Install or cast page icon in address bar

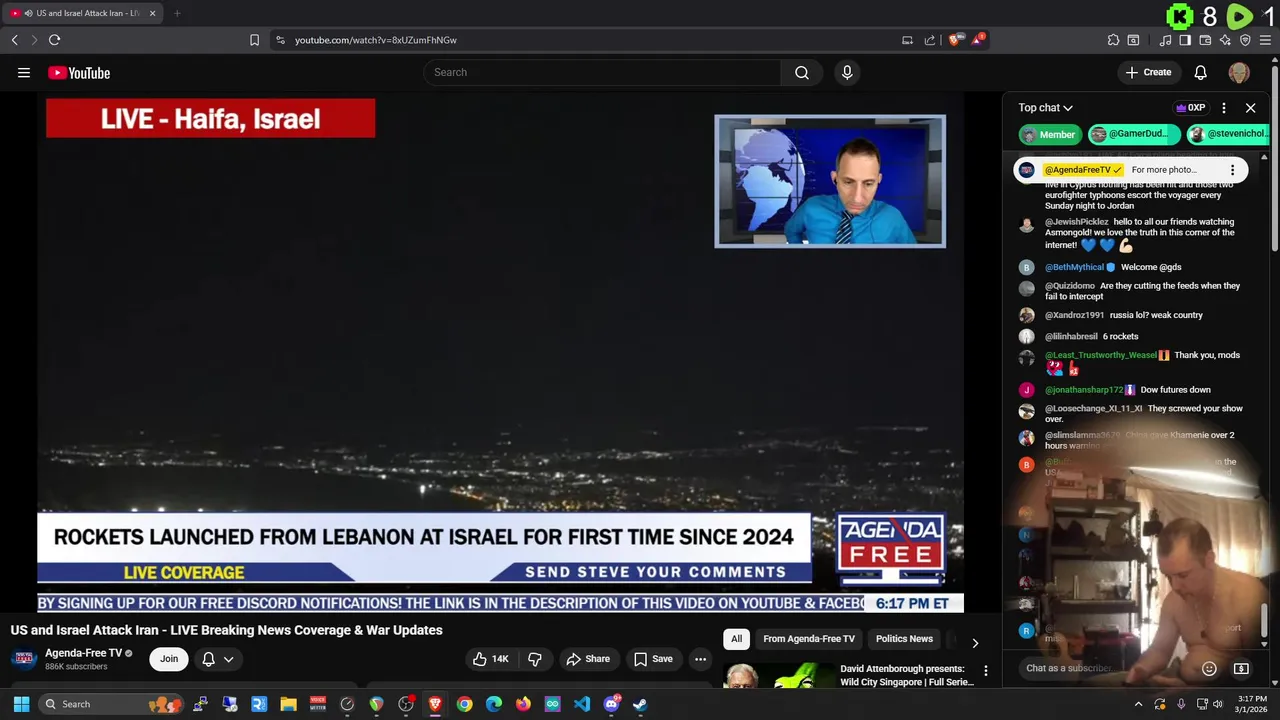point(907,40)
